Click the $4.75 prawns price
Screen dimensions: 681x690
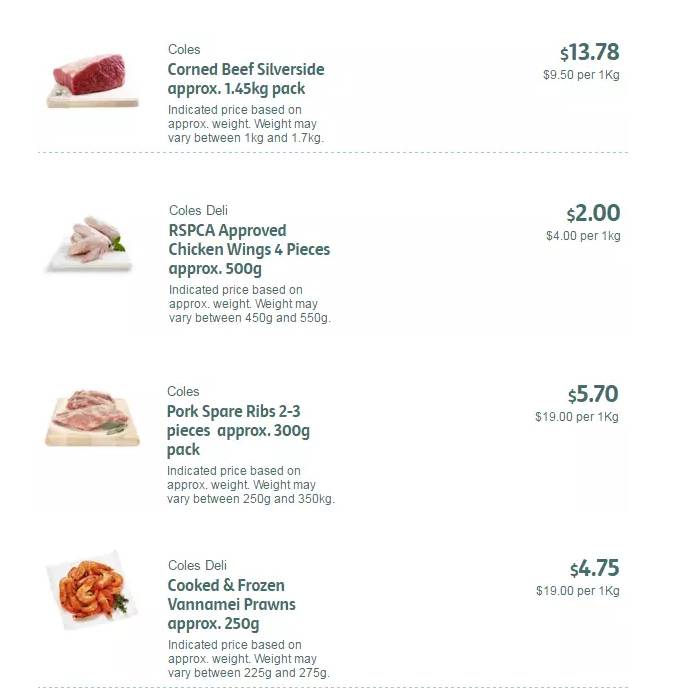pyautogui.click(x=594, y=568)
